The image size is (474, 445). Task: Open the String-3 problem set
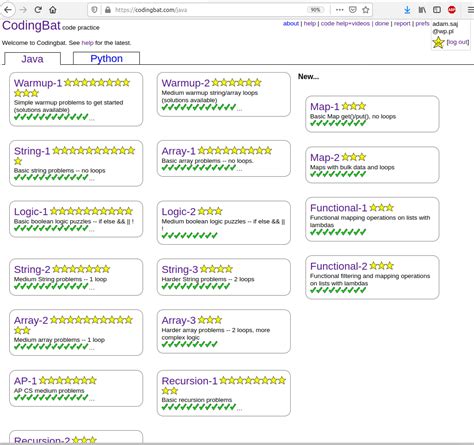(180, 269)
